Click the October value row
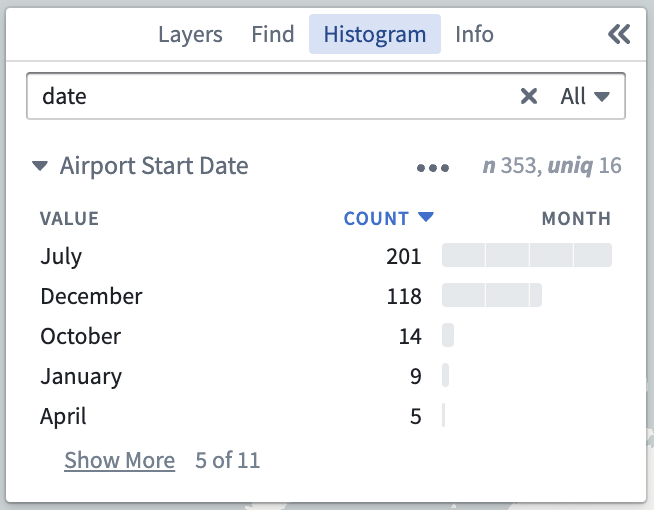 [326, 336]
